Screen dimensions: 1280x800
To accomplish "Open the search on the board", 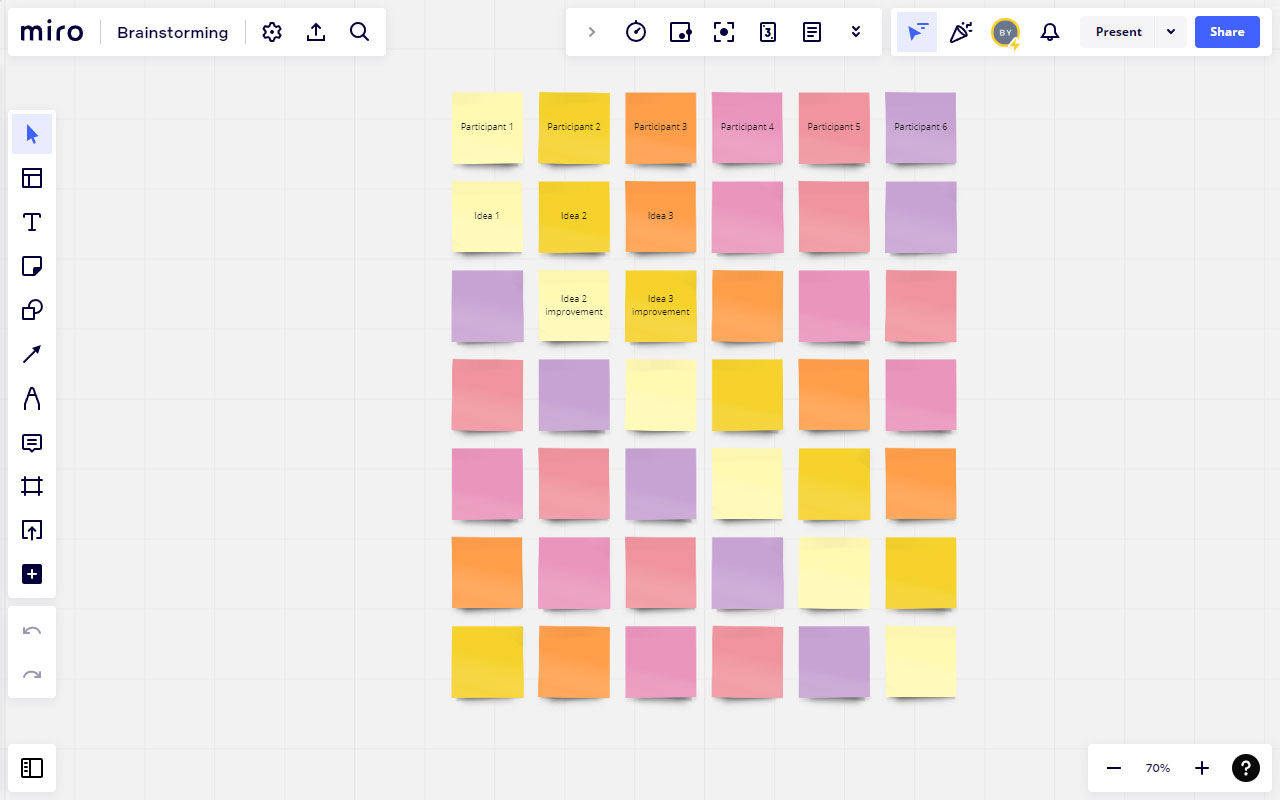I will [360, 31].
